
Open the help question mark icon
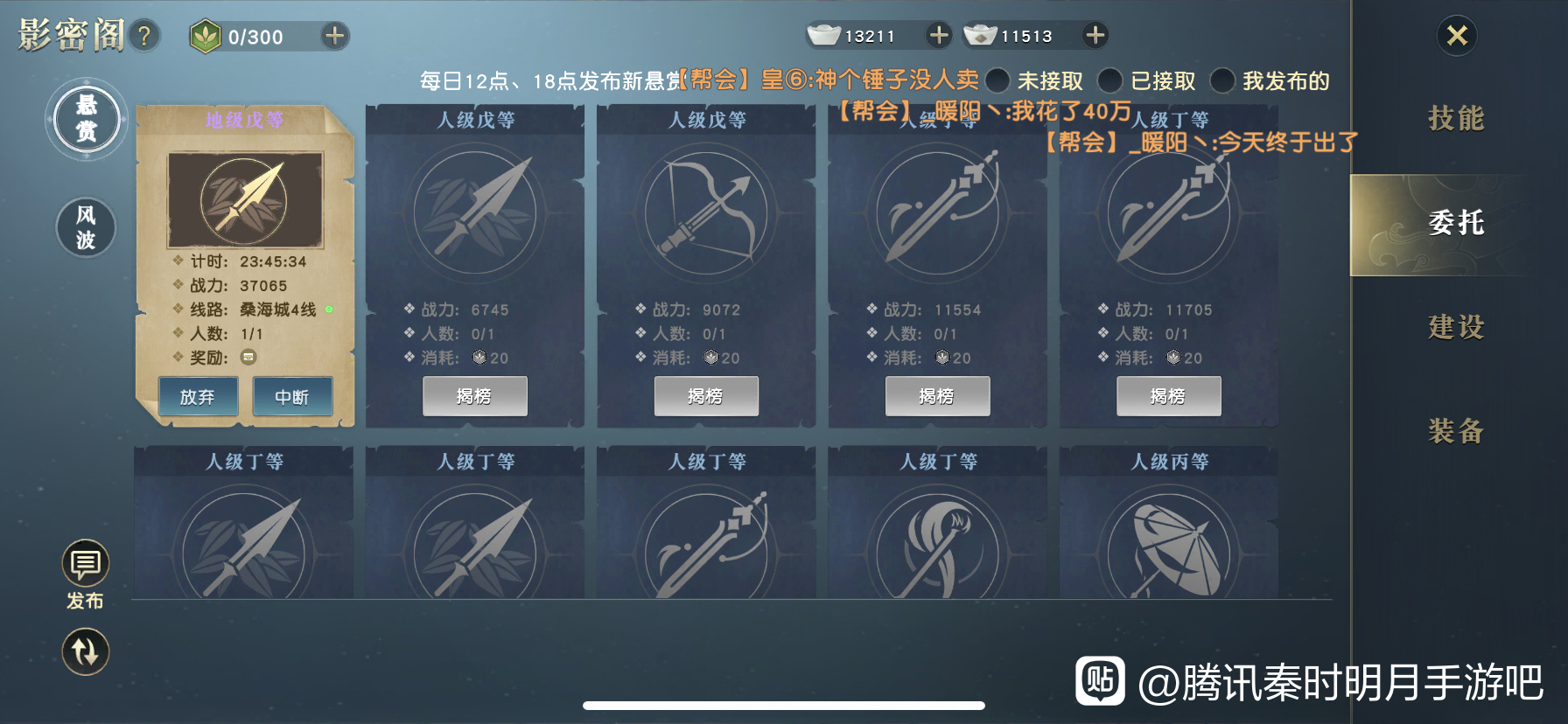(x=144, y=36)
